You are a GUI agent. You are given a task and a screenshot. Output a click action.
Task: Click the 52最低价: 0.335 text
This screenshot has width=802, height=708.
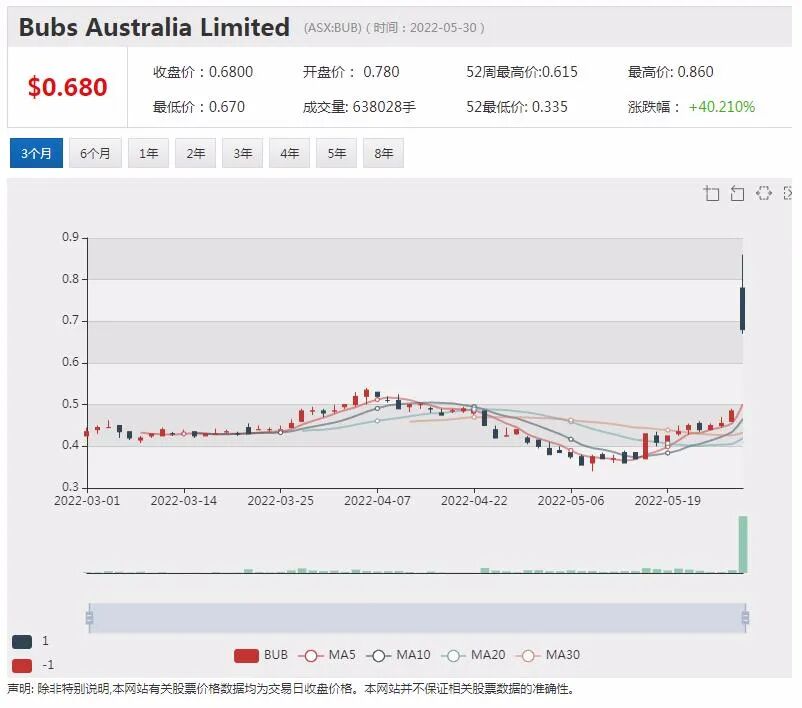tap(517, 107)
